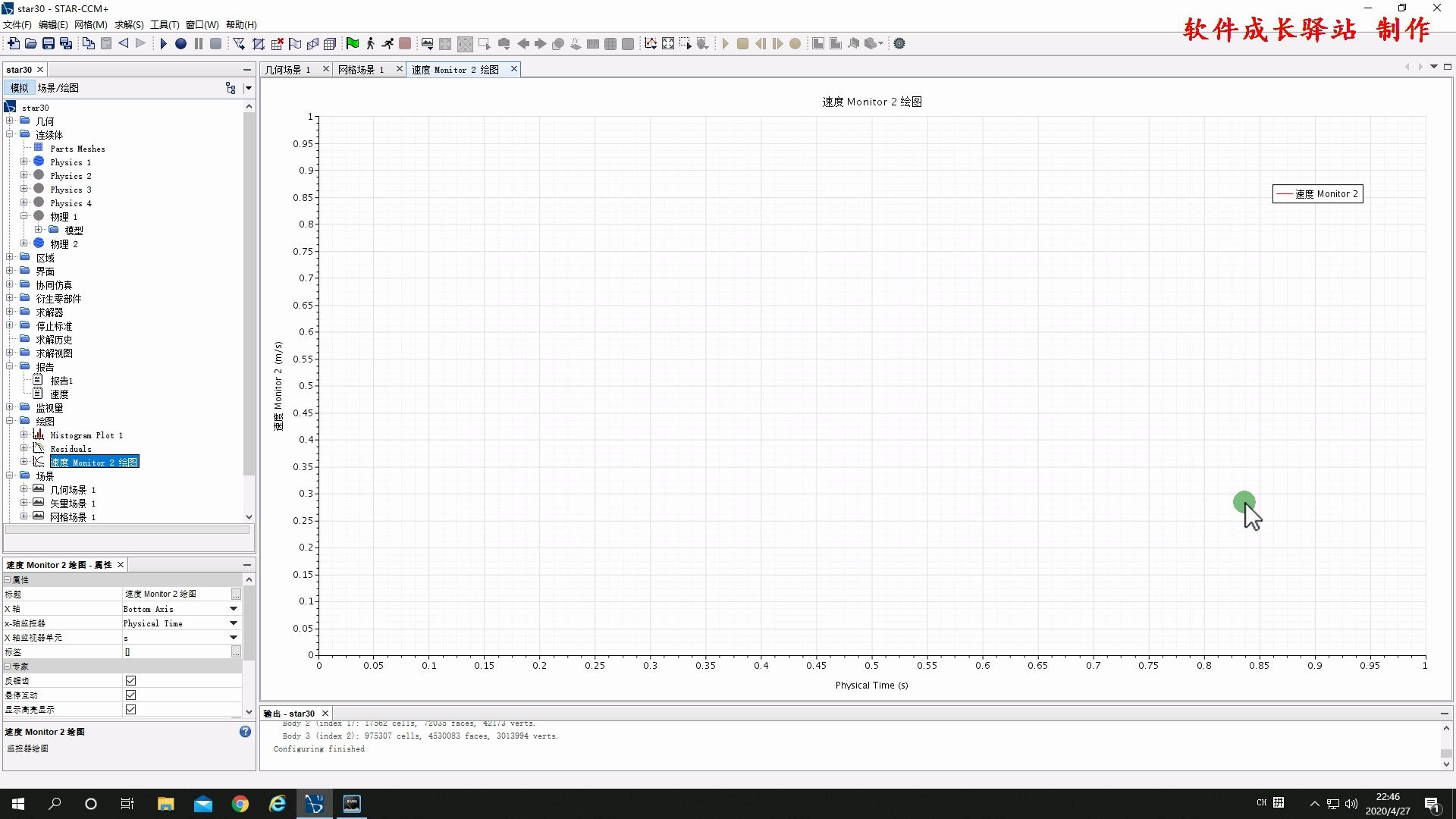Click the open folder icon in toolbar
This screenshot has width=1456, height=819.
tap(30, 44)
